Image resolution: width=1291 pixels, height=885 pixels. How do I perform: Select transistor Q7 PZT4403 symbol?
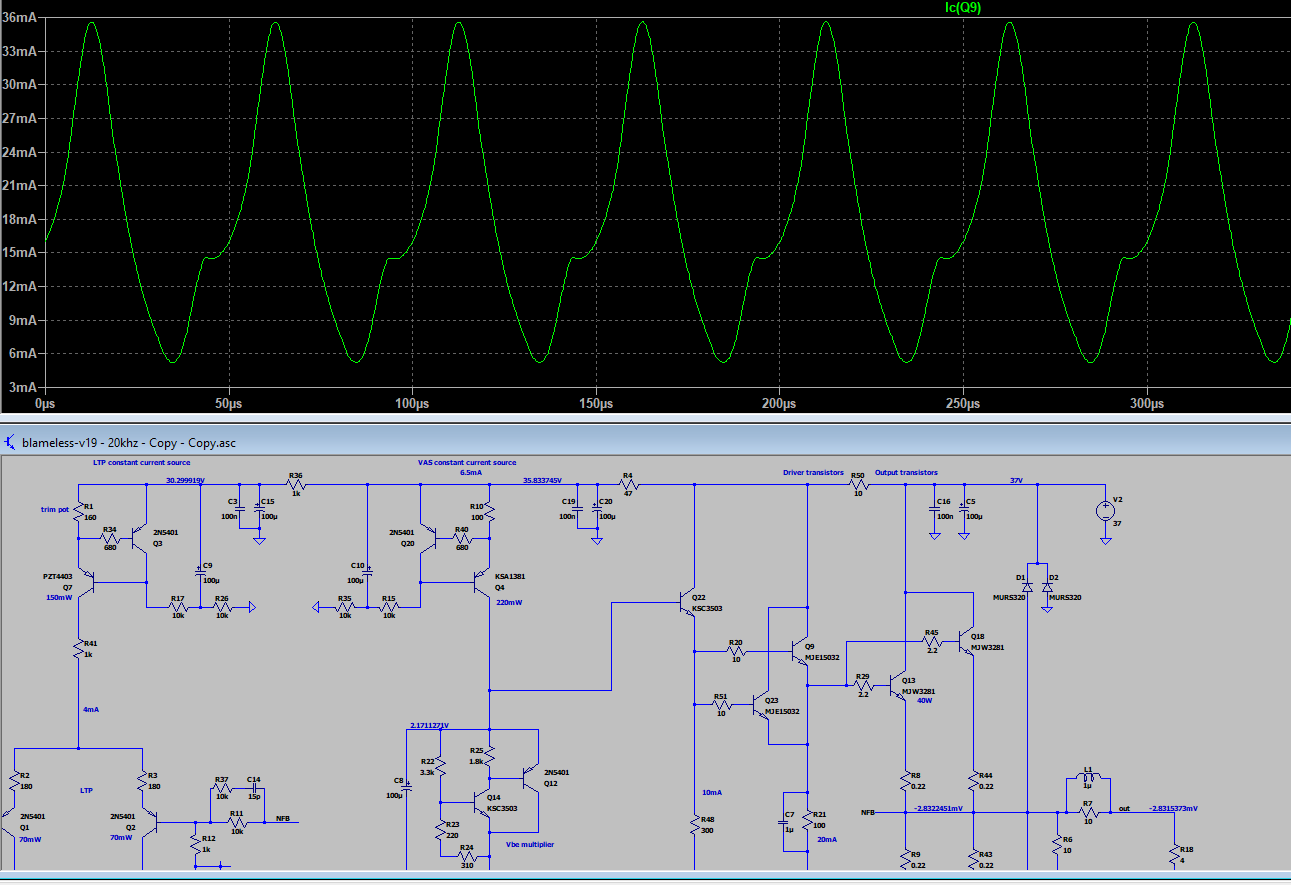pos(85,581)
